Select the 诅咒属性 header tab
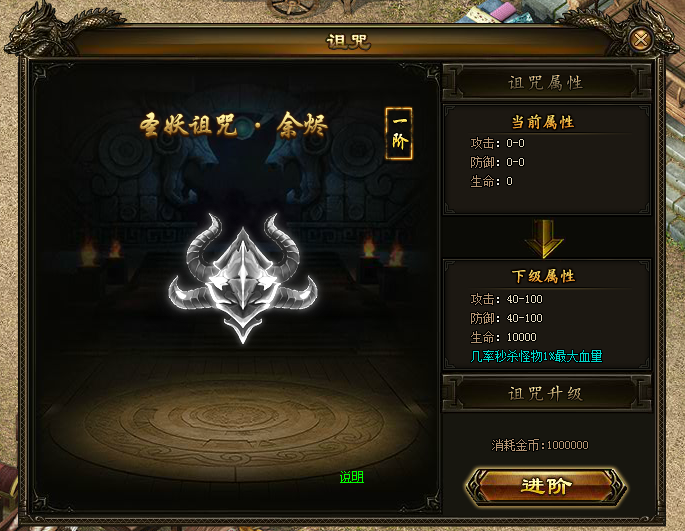Viewport: 685px width, 531px height. click(547, 82)
